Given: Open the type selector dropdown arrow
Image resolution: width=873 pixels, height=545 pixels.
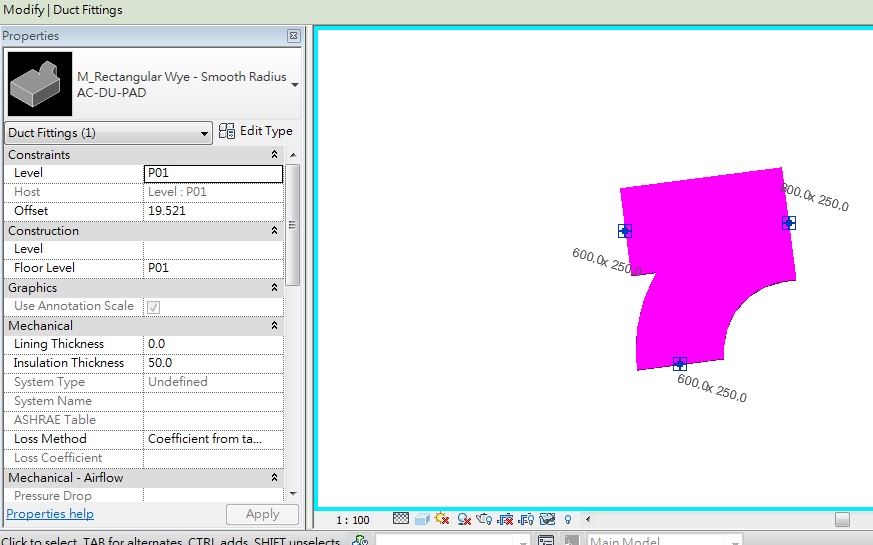Looking at the screenshot, I should coord(295,85).
